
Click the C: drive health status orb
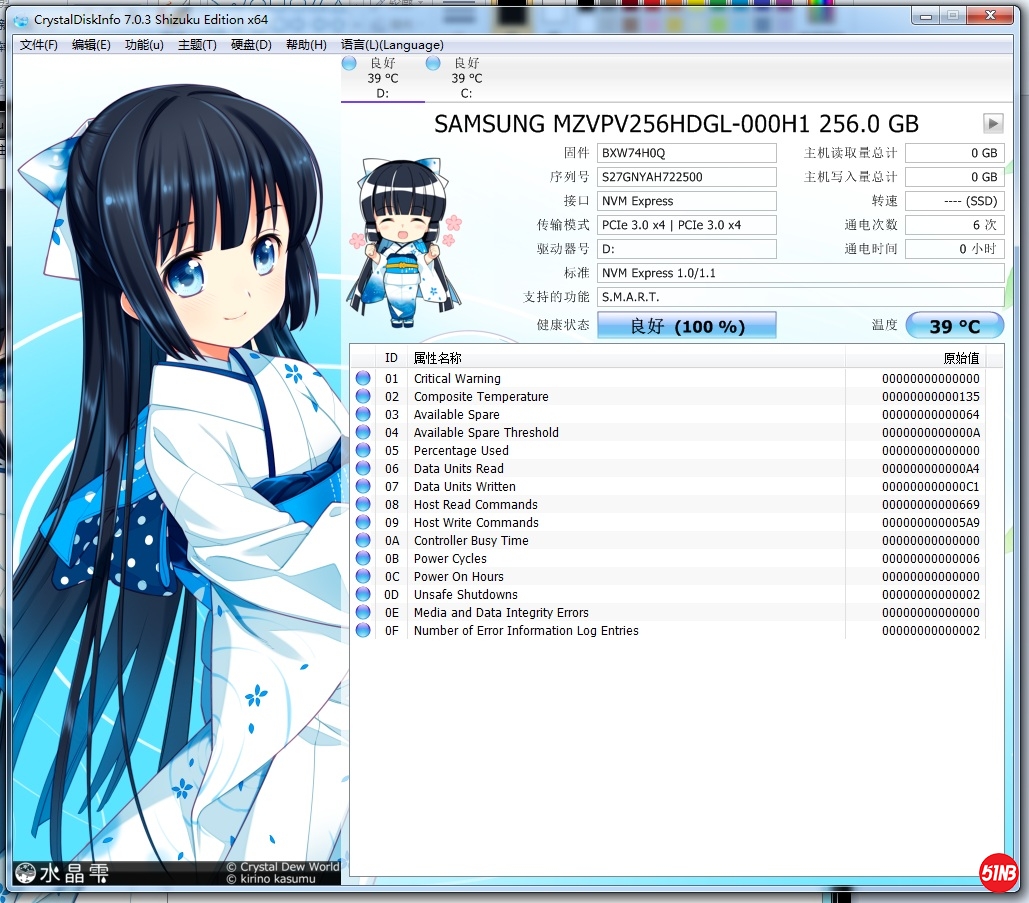pos(433,63)
